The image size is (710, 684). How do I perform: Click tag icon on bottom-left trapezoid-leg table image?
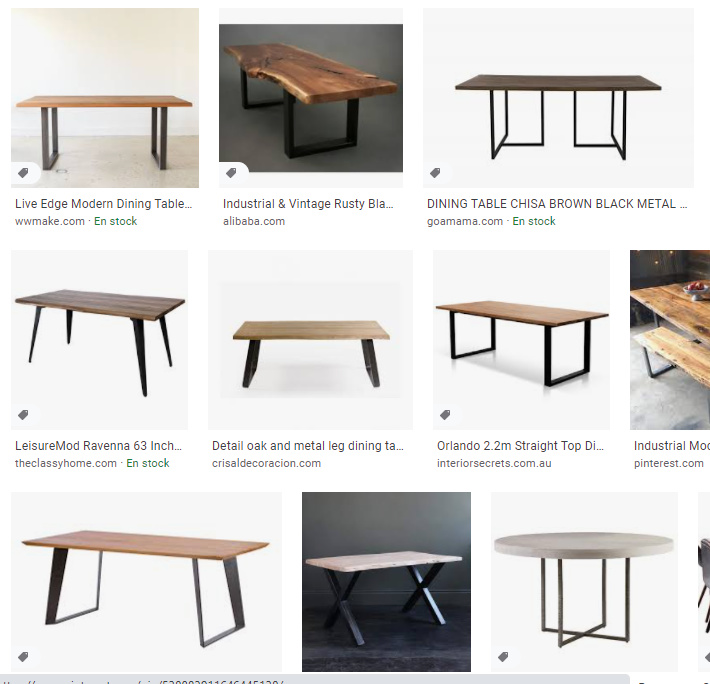click(23, 657)
